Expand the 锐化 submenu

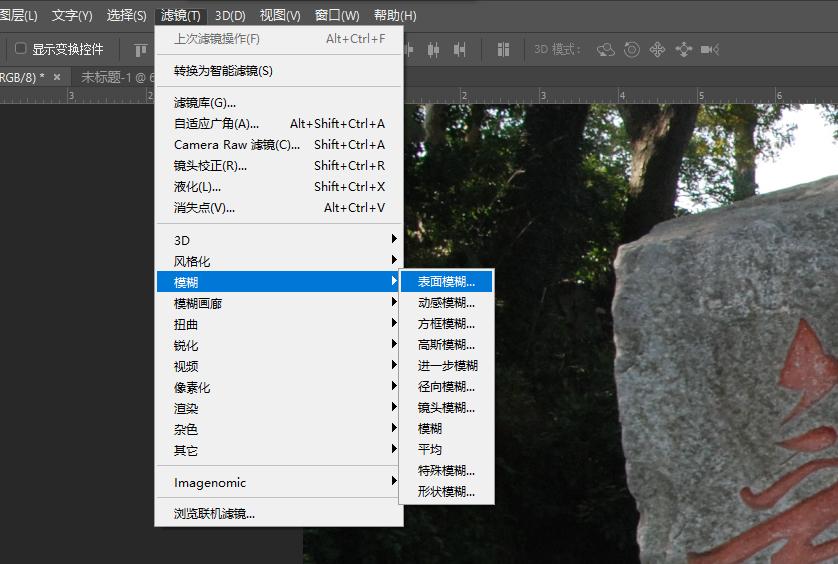tap(279, 345)
